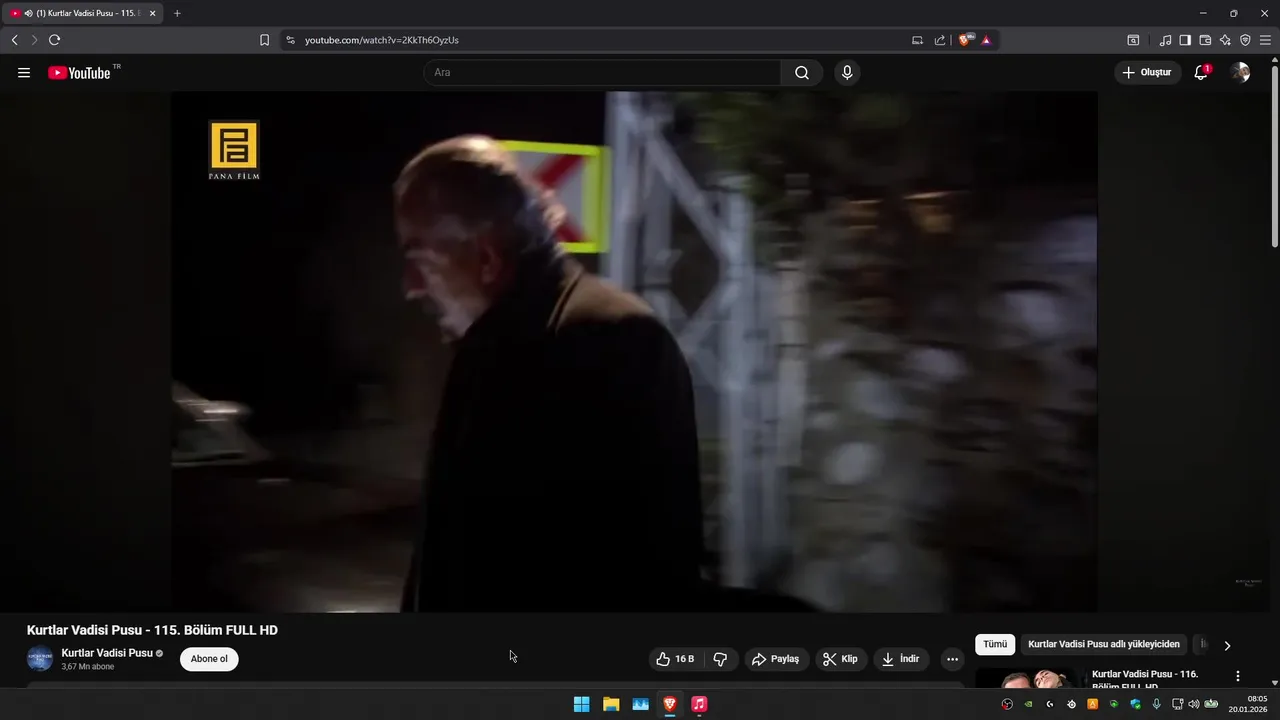1280x720 pixels.
Task: Open Kurtlar Vadisi Pusu channel name
Action: pos(107,653)
